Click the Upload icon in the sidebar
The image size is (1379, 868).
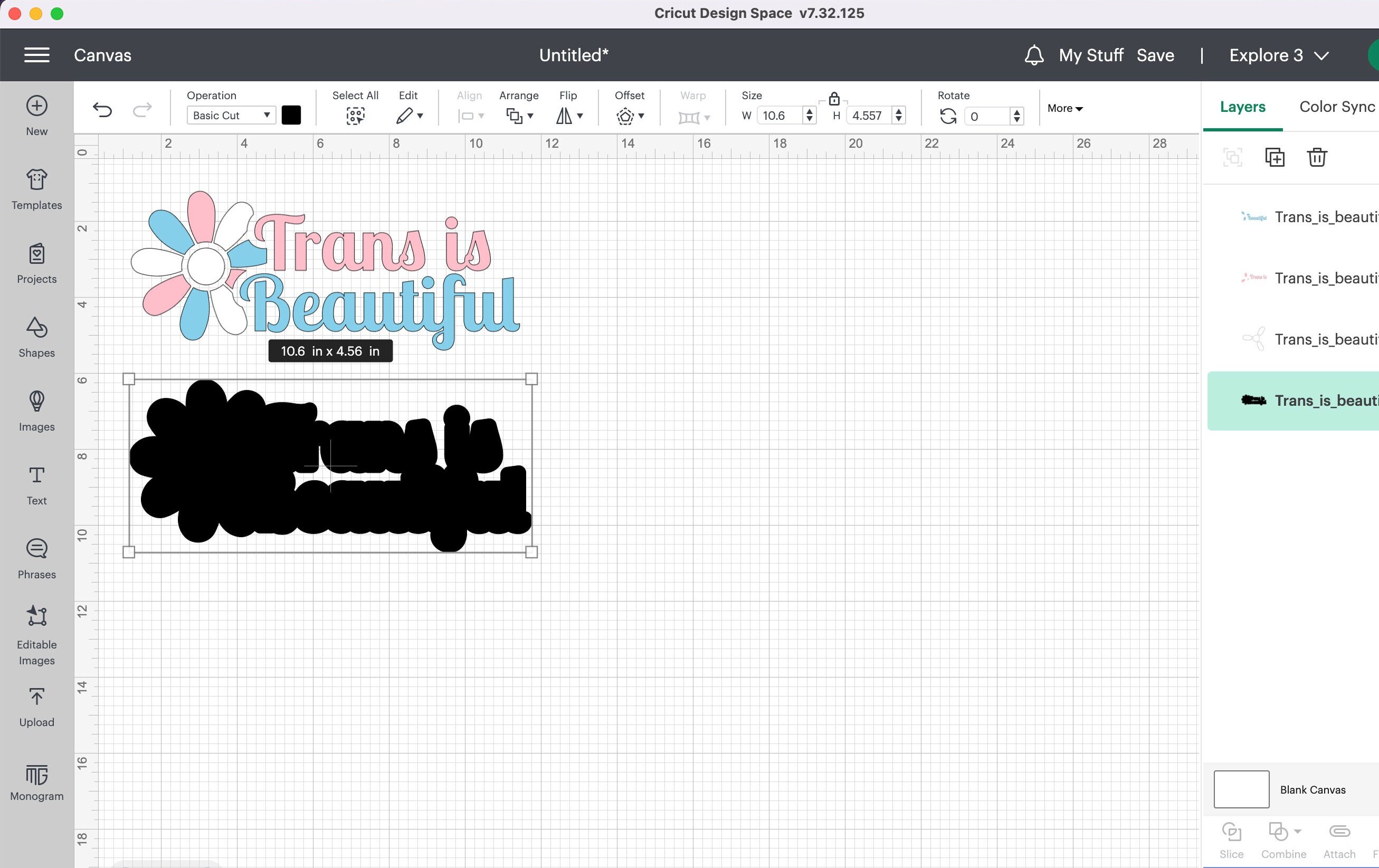pyautogui.click(x=36, y=705)
